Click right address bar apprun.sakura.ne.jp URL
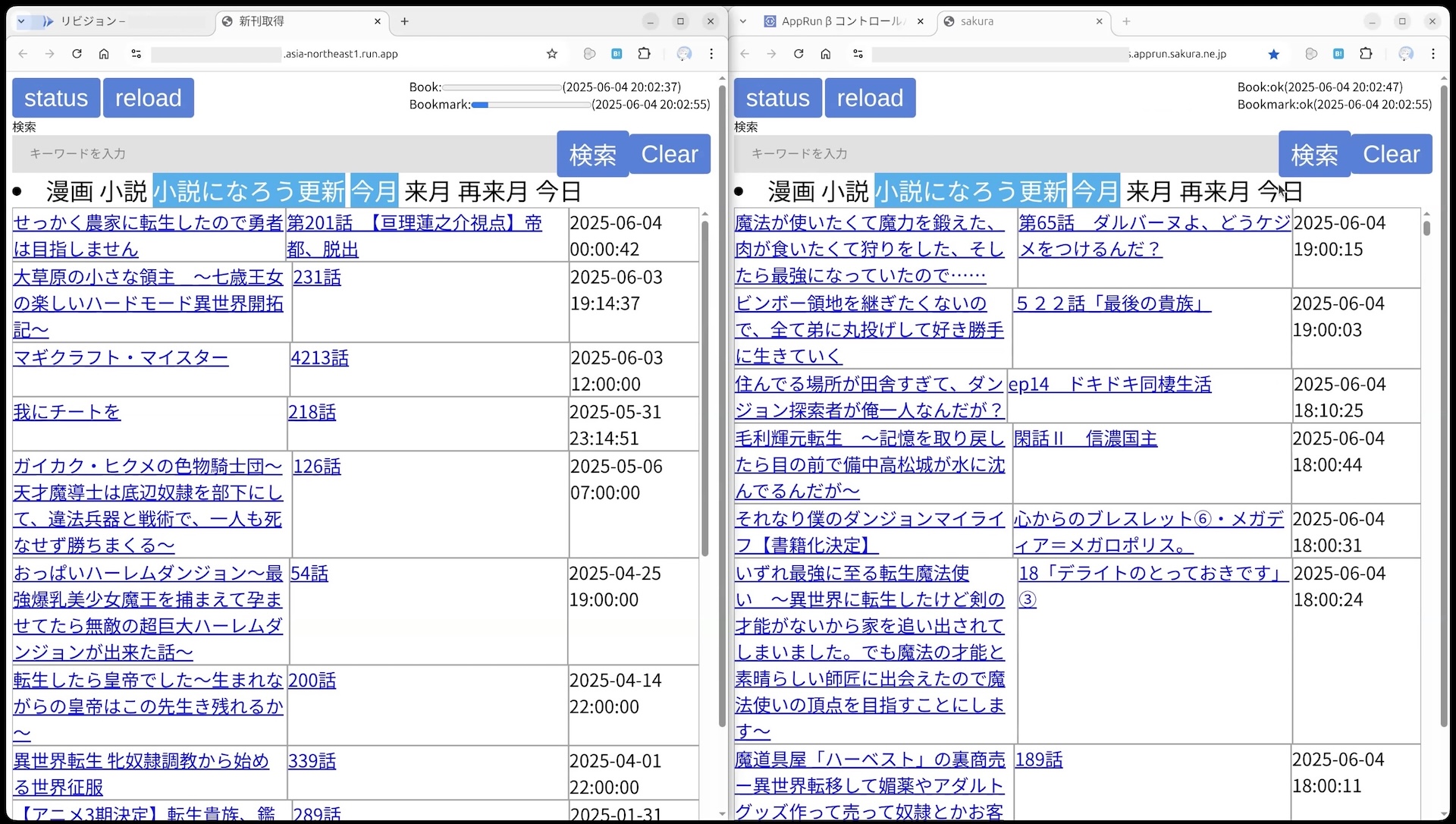The height and width of the screenshot is (824, 1456). point(1177,54)
